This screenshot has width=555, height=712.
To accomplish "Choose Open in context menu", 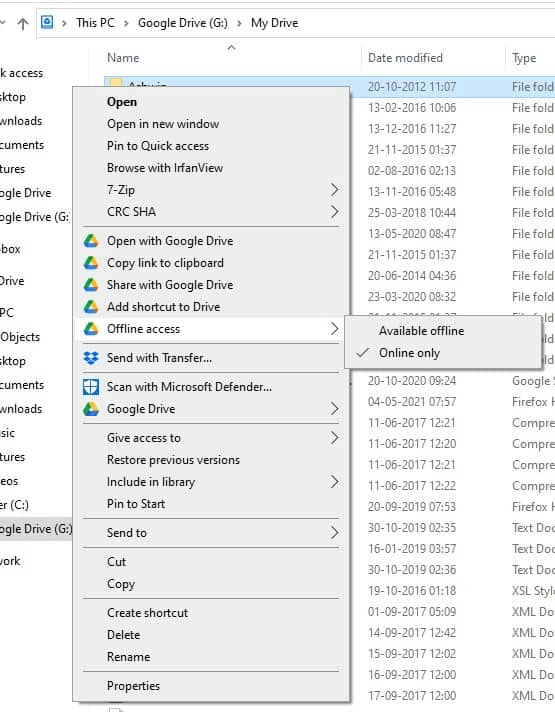I will click(122, 102).
